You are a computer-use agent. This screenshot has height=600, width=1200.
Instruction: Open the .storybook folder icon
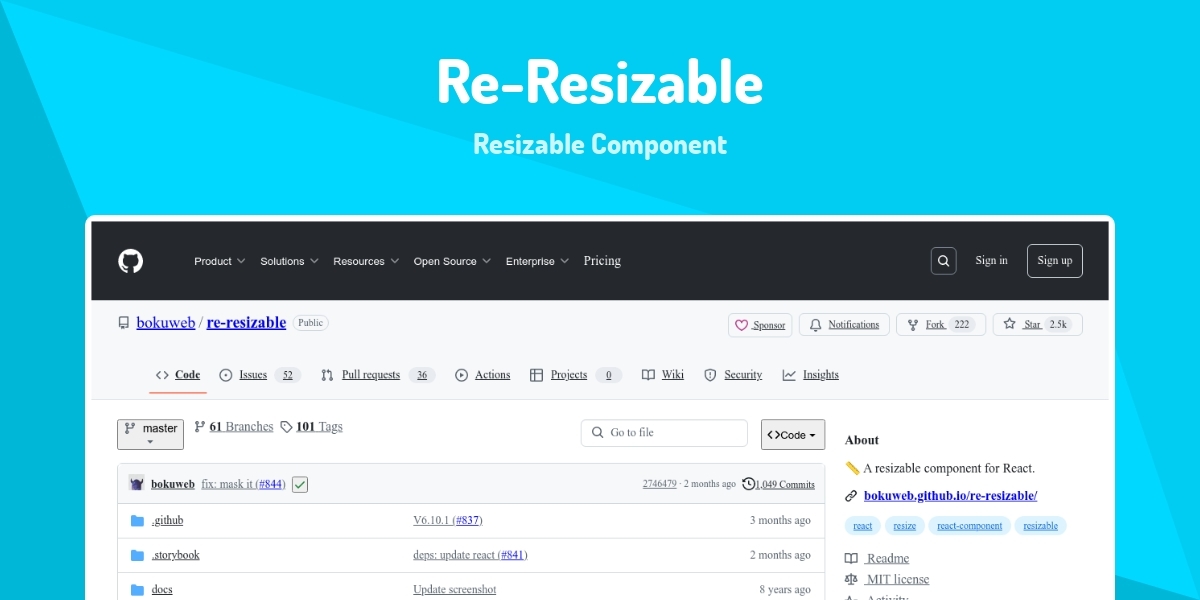tap(138, 554)
